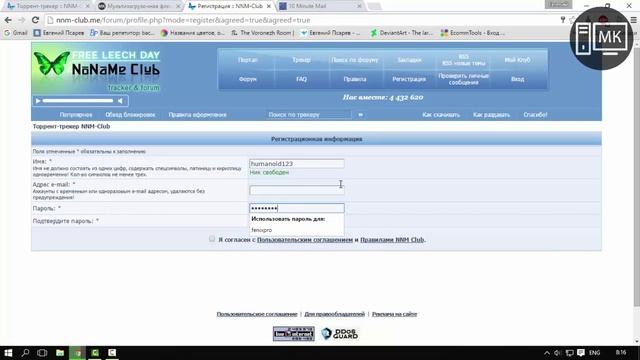Click the Как скачивать link

tap(441, 115)
